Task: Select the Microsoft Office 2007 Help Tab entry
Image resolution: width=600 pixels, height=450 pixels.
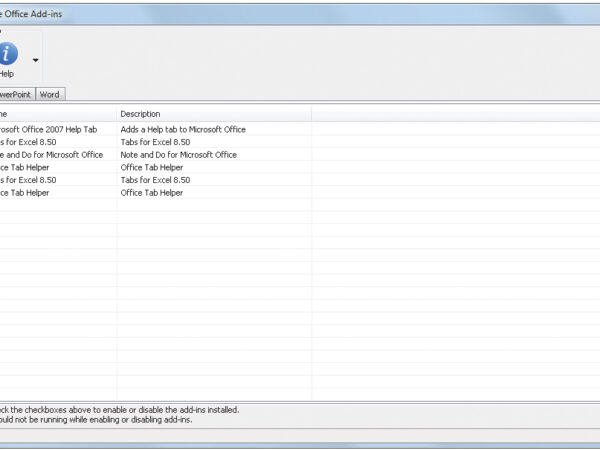Action: (49, 129)
